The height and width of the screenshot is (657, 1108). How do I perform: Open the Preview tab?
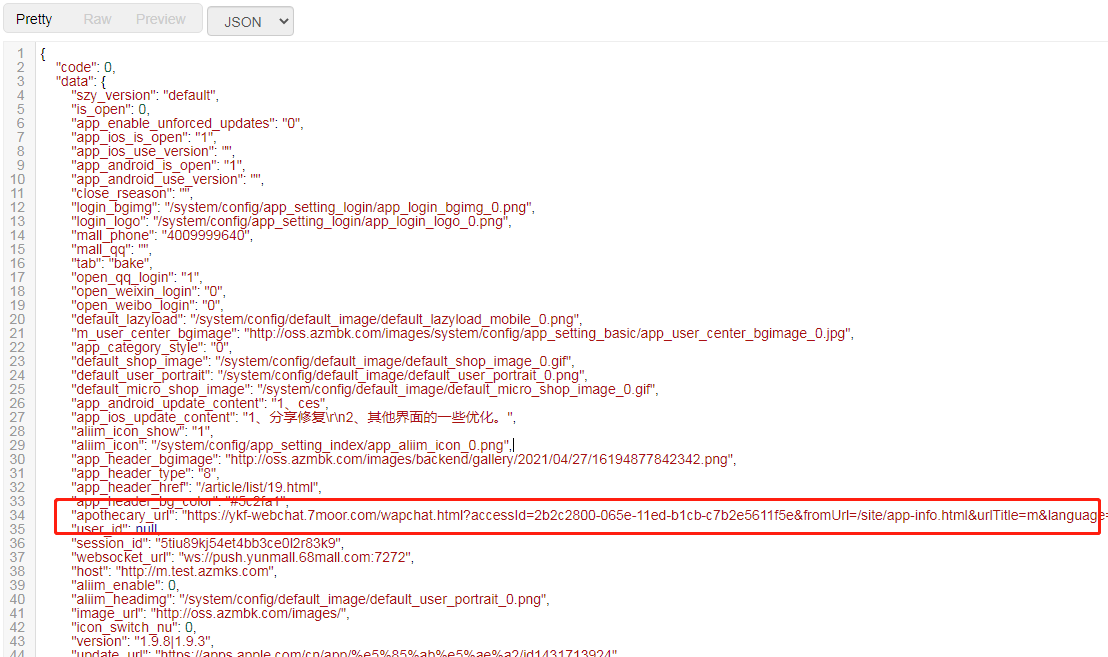tap(161, 20)
